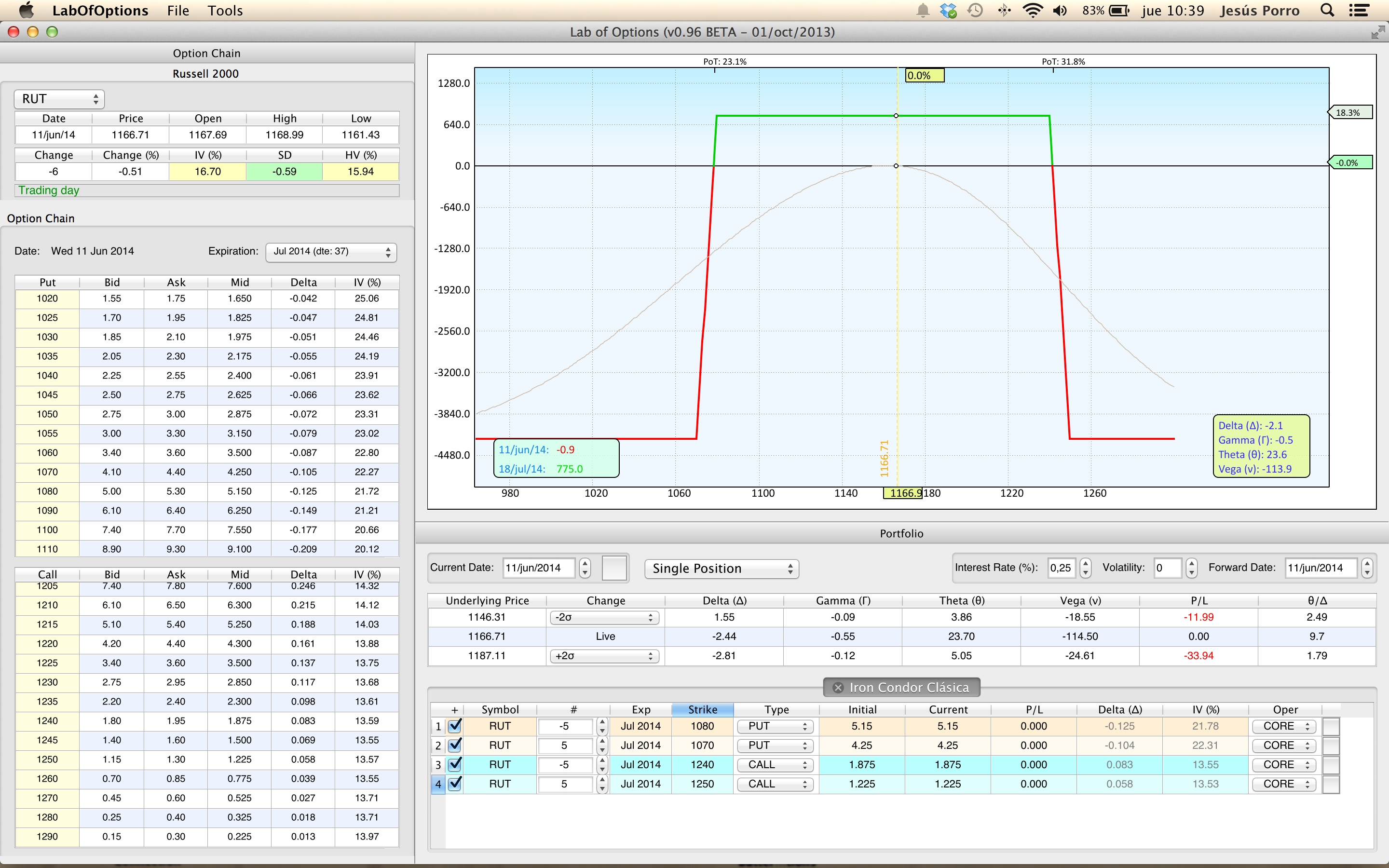
Task: Uncheck the 1080 PUT position checkbox
Action: point(455,726)
